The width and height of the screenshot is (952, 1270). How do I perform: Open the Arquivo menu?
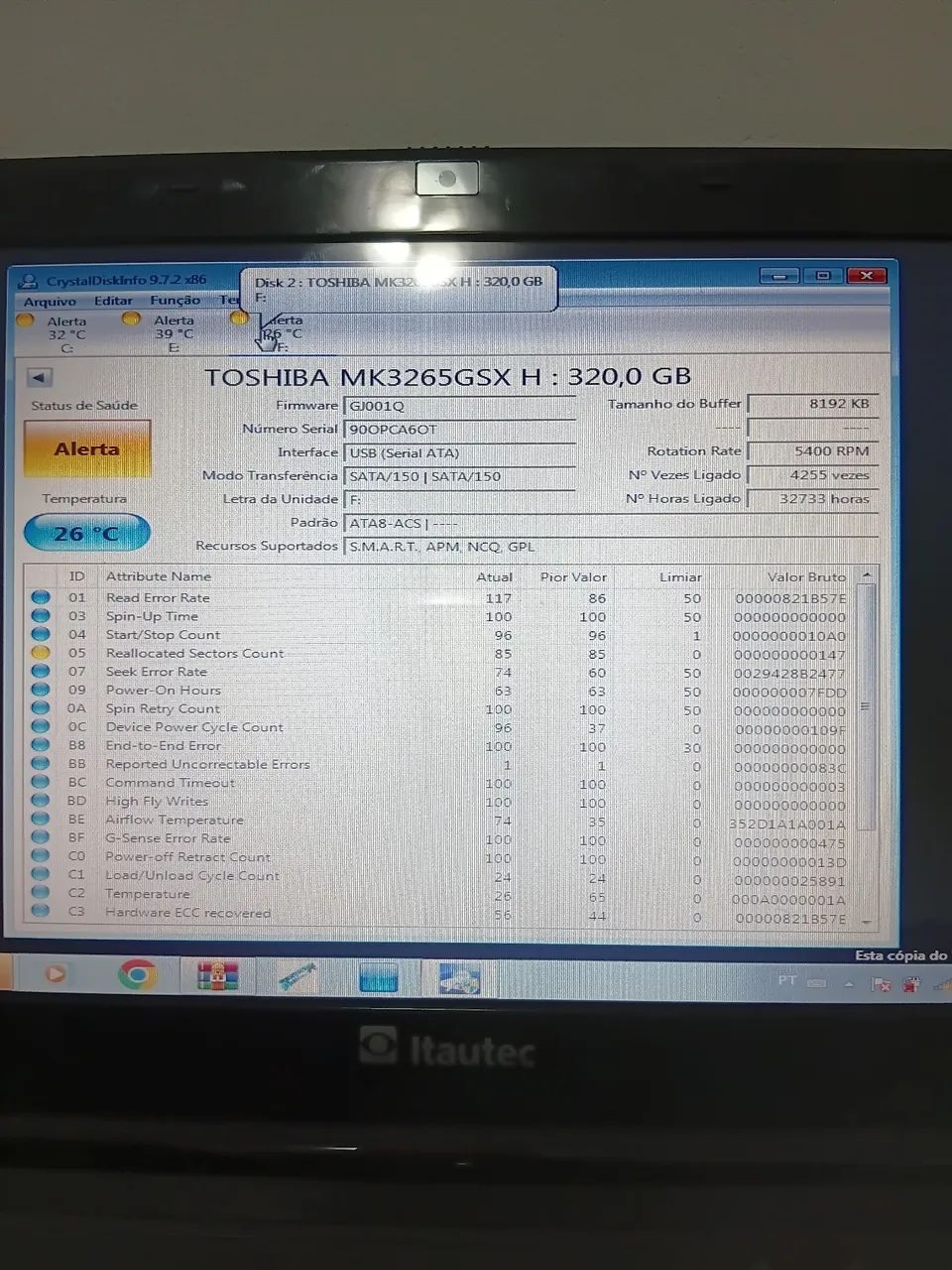50,302
